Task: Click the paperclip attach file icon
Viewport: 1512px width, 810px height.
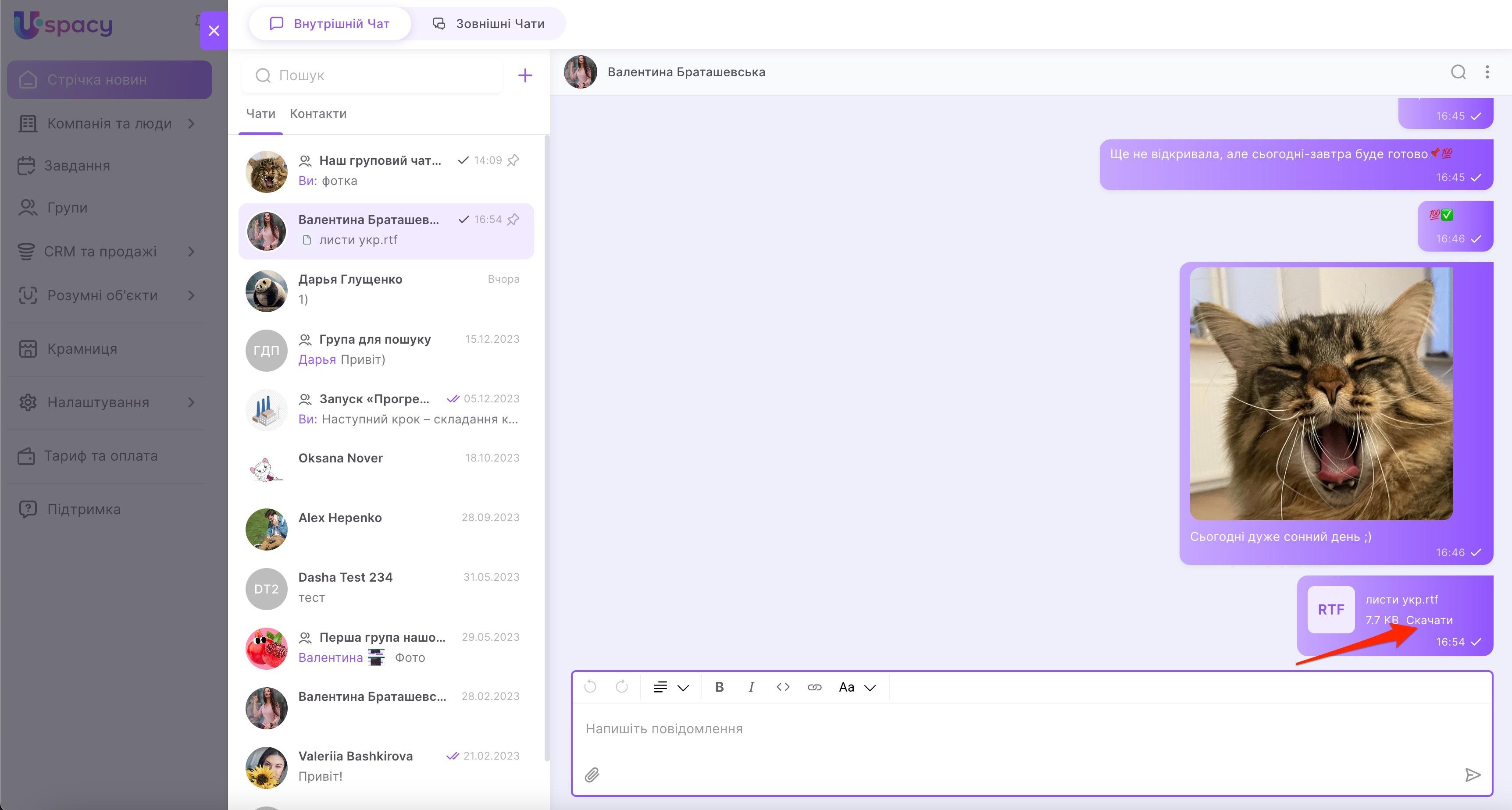Action: 592,775
